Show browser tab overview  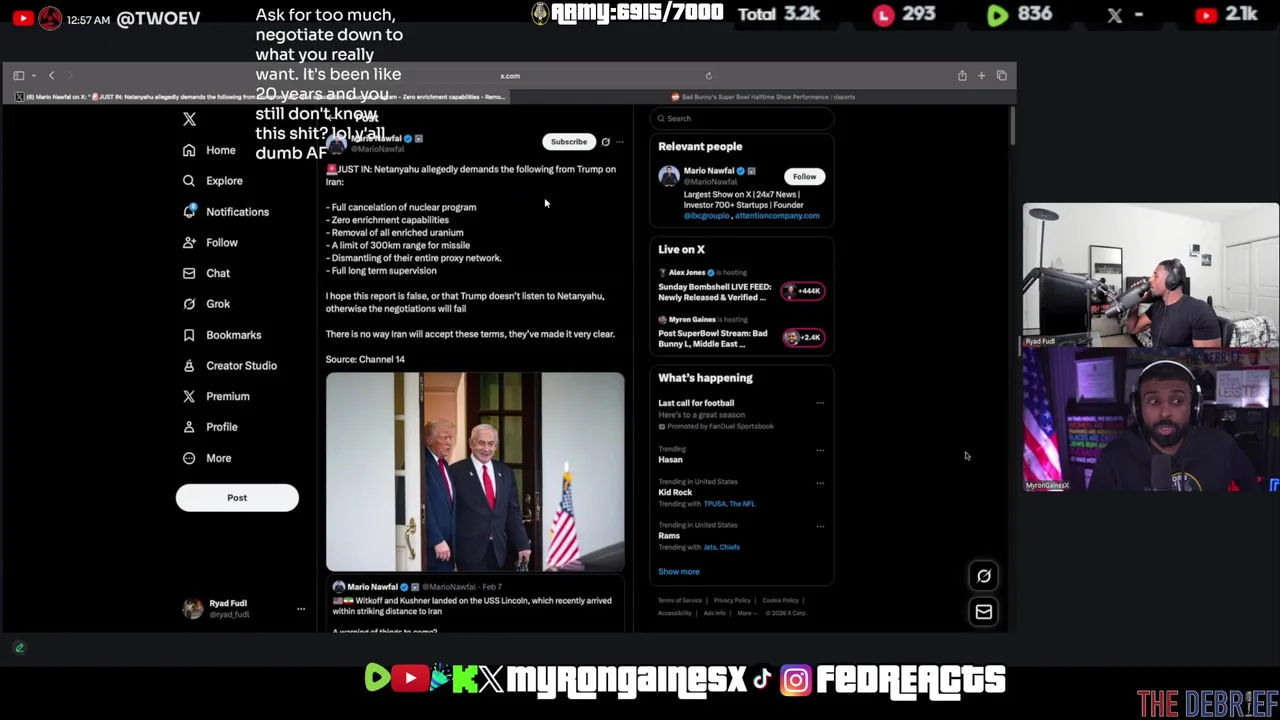1001,76
